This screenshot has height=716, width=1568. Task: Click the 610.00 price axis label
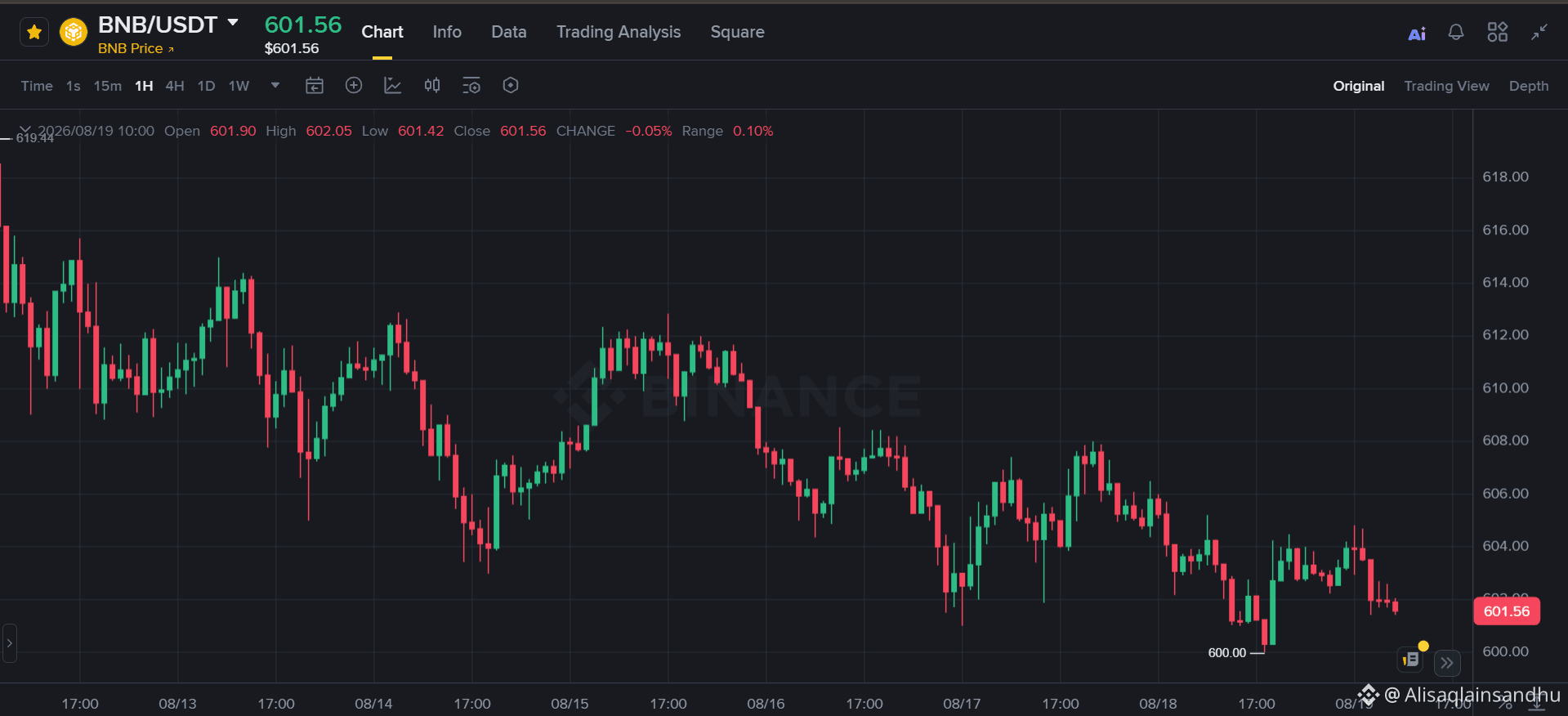pos(1505,387)
